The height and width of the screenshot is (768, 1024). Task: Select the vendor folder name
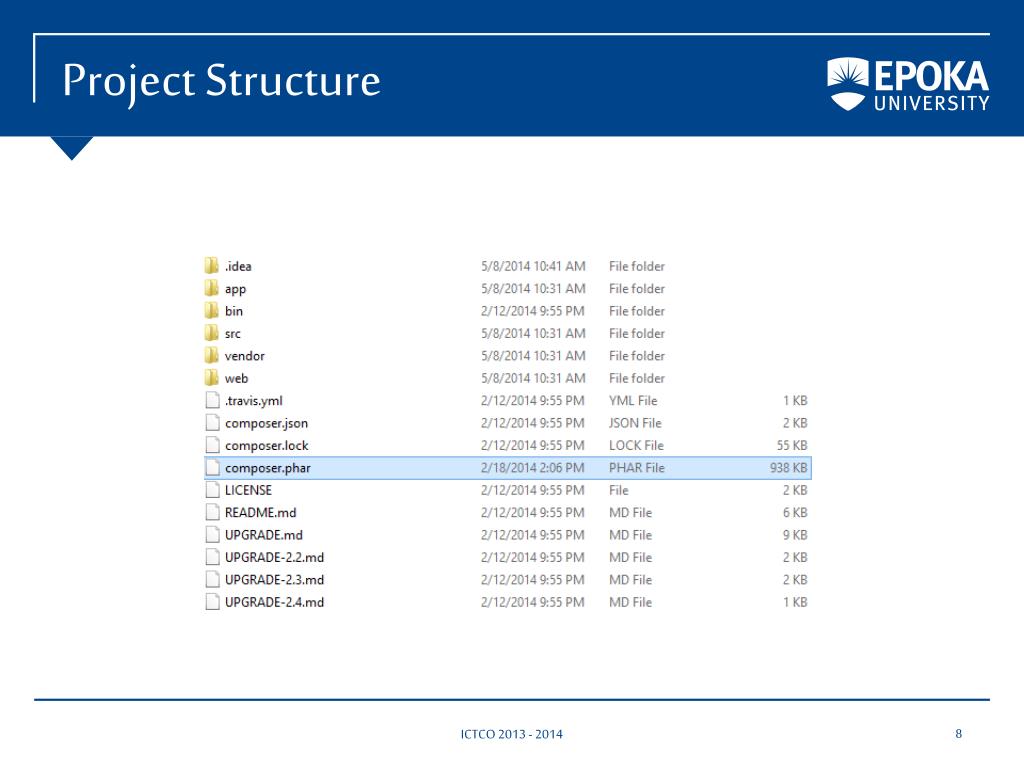(245, 356)
